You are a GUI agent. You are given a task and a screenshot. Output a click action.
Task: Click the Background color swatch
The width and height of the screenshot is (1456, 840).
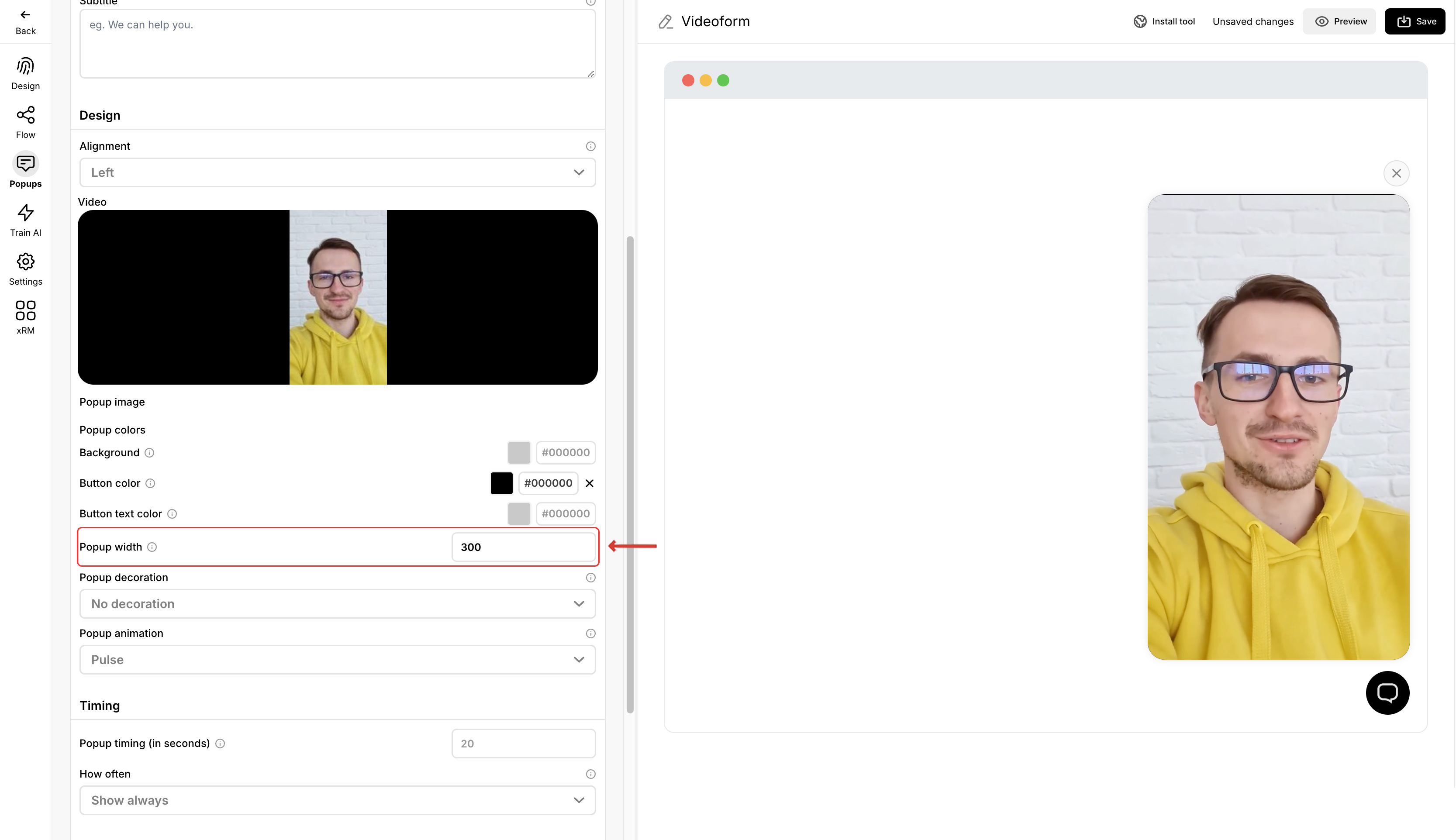point(519,453)
